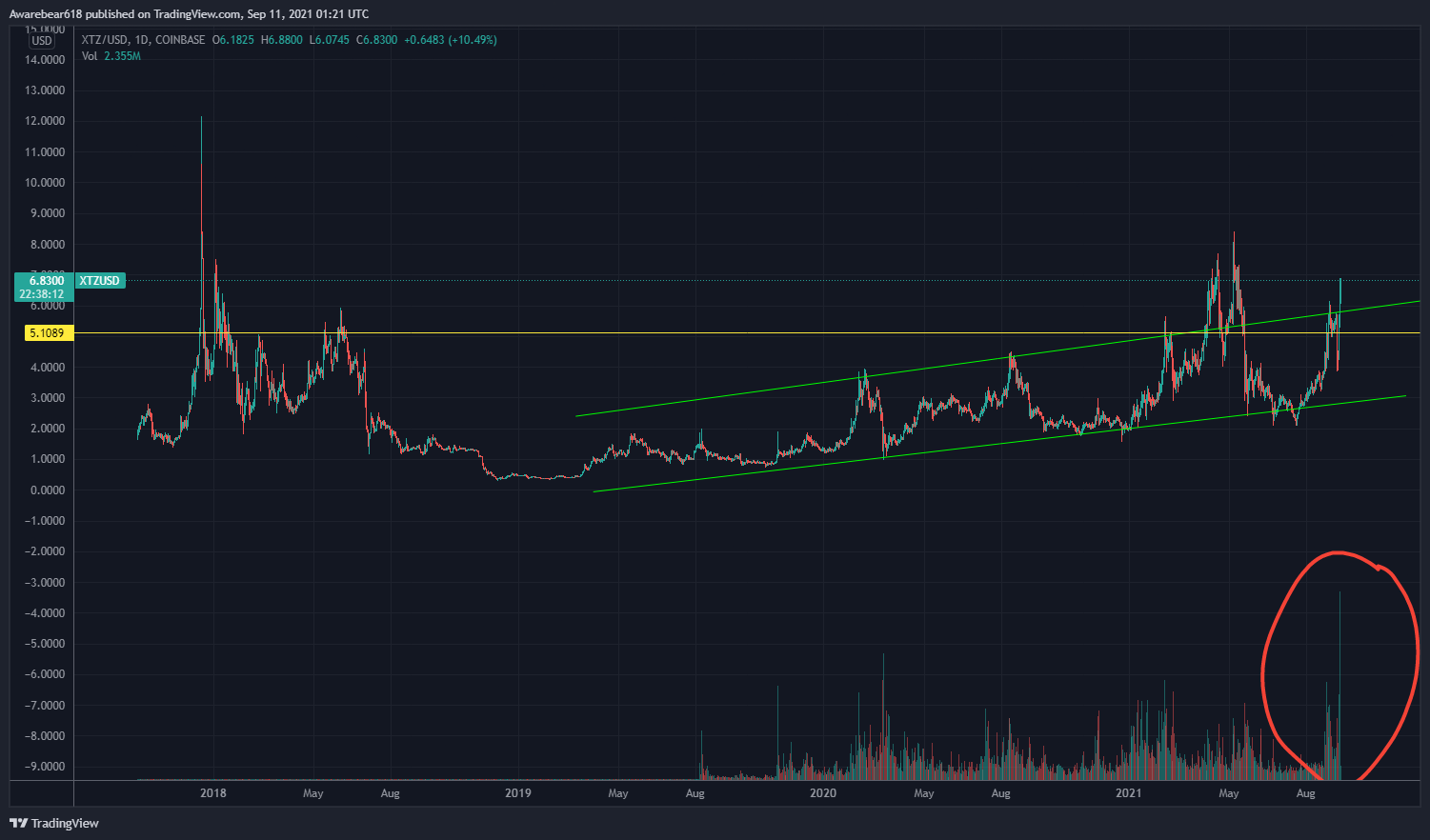Click the XTZ/USD symbol title in legend
The width and height of the screenshot is (1430, 840).
click(x=106, y=40)
